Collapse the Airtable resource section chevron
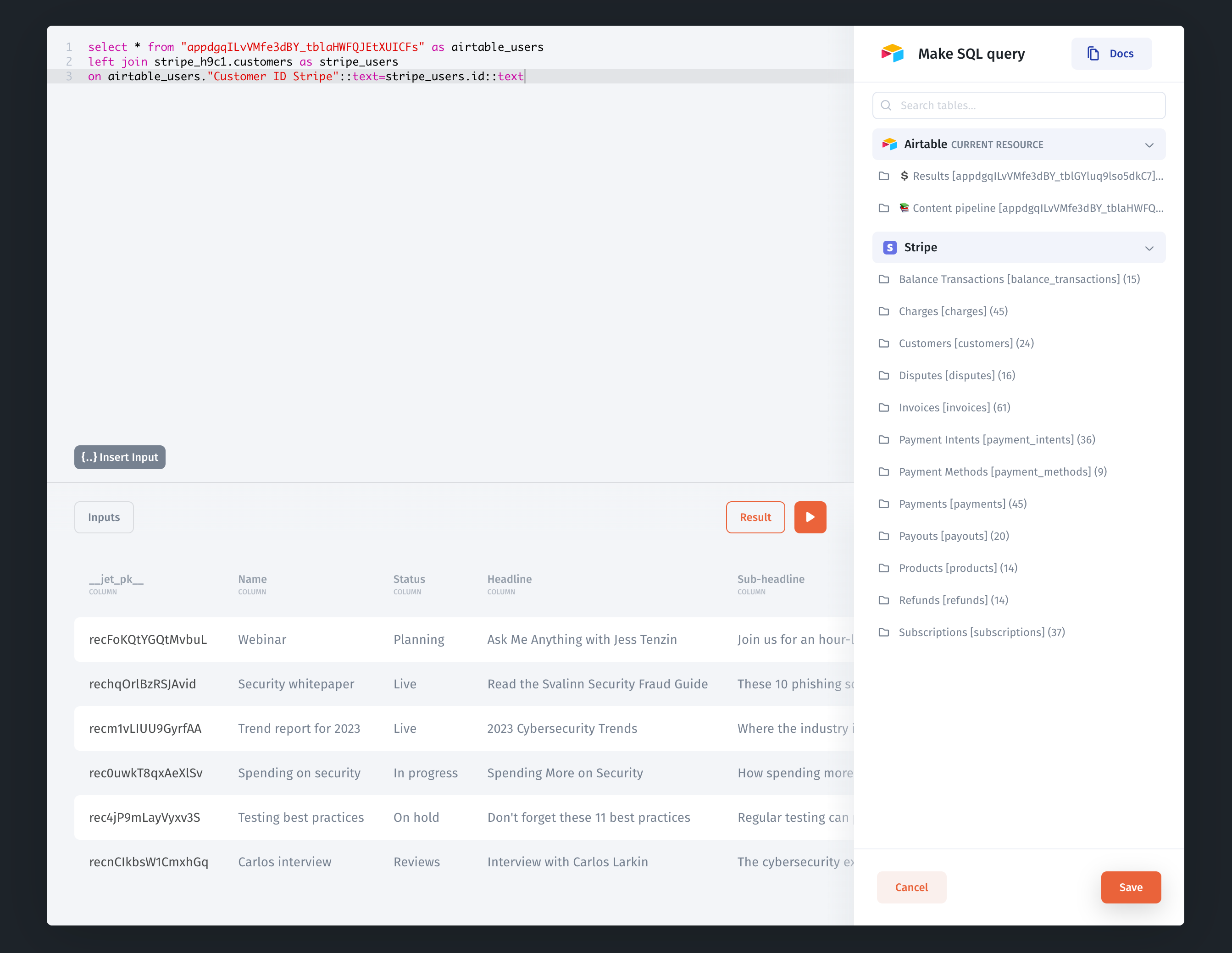The width and height of the screenshot is (1232, 953). click(1149, 145)
